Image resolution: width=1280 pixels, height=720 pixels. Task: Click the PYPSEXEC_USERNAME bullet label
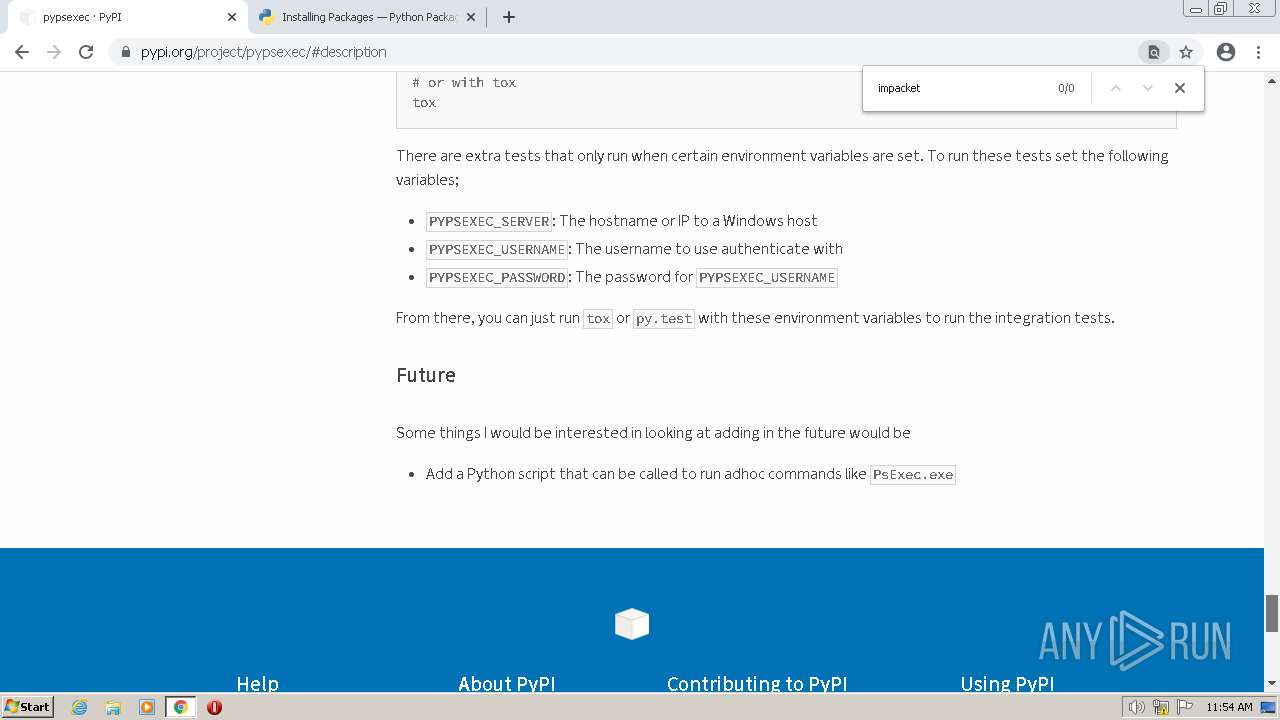(x=497, y=249)
